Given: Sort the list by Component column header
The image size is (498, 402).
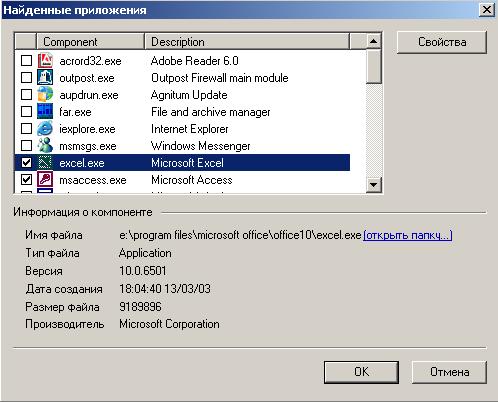Looking at the screenshot, I should (90, 42).
